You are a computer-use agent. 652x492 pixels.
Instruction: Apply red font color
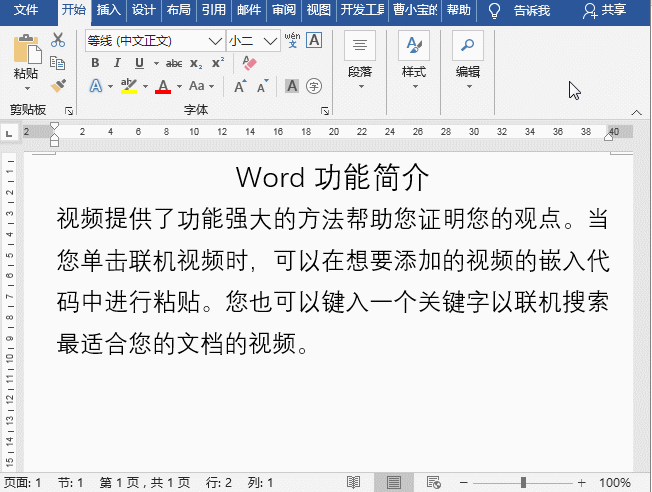163,87
